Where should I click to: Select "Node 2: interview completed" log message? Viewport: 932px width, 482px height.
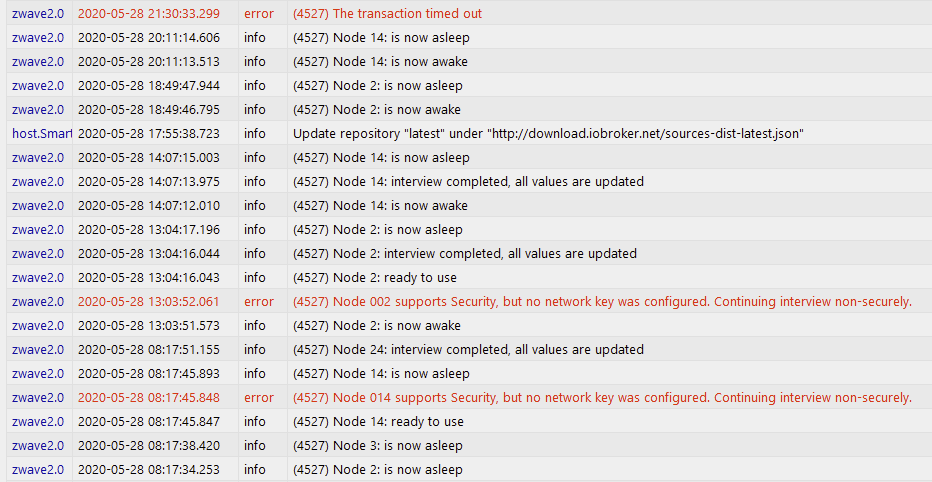coord(465,253)
